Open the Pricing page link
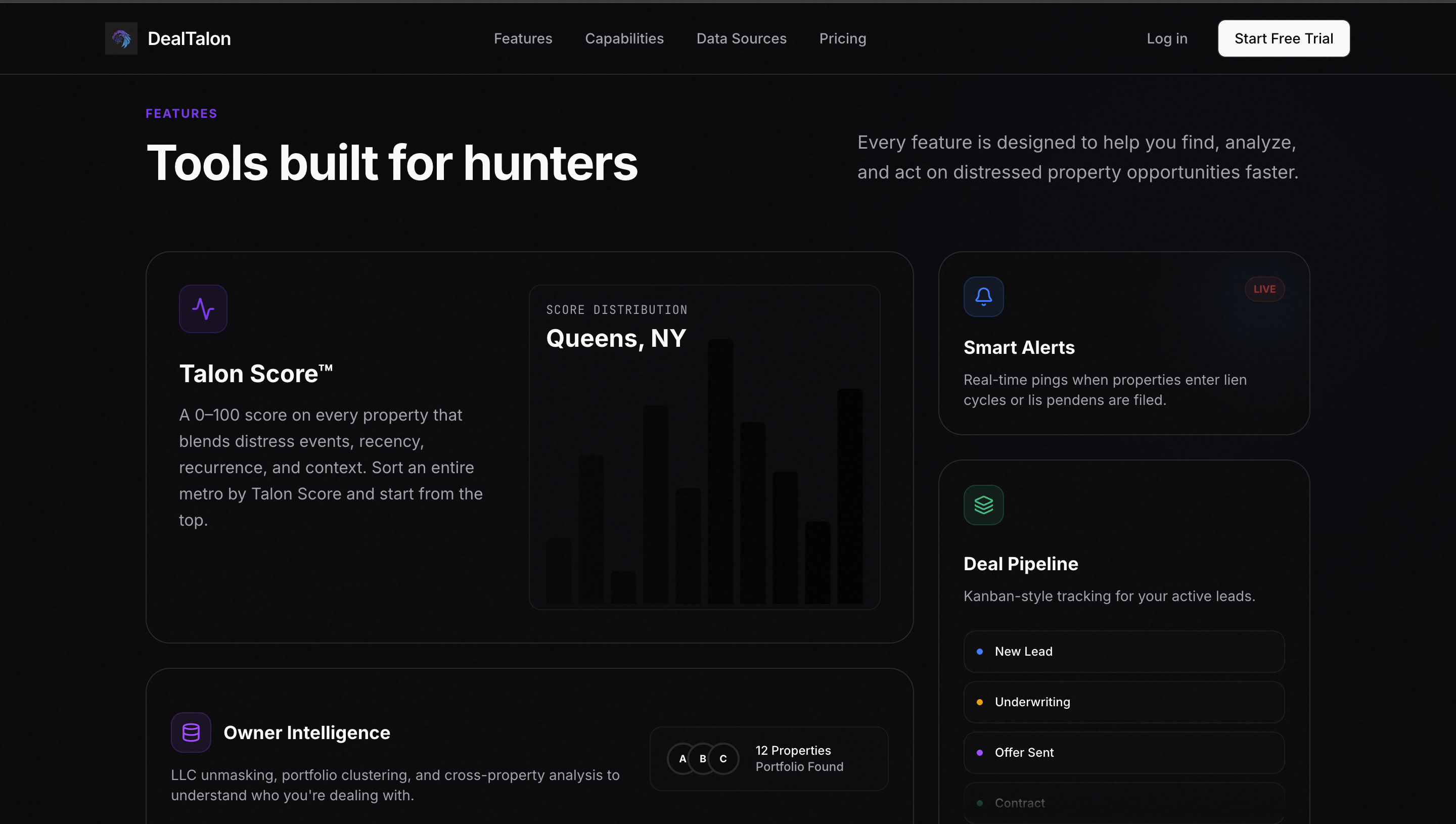The image size is (1456, 824). tap(843, 38)
